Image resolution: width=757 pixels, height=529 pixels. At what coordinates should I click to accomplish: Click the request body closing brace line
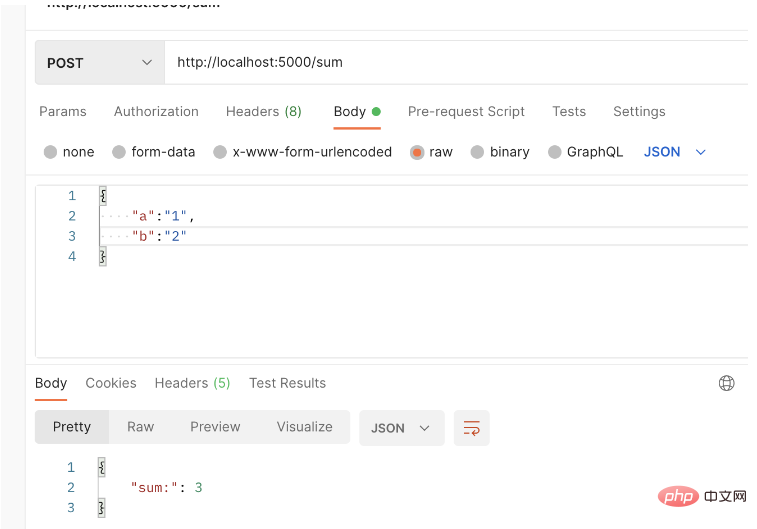click(103, 257)
